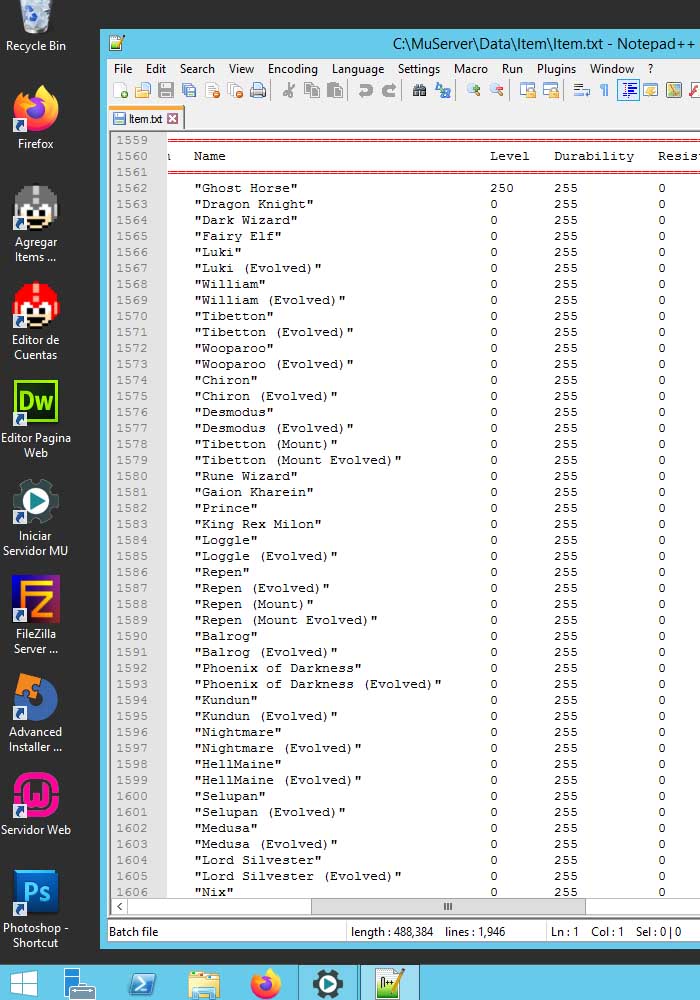This screenshot has width=700, height=1000.
Task: Open the Encoding menu
Action: [293, 69]
